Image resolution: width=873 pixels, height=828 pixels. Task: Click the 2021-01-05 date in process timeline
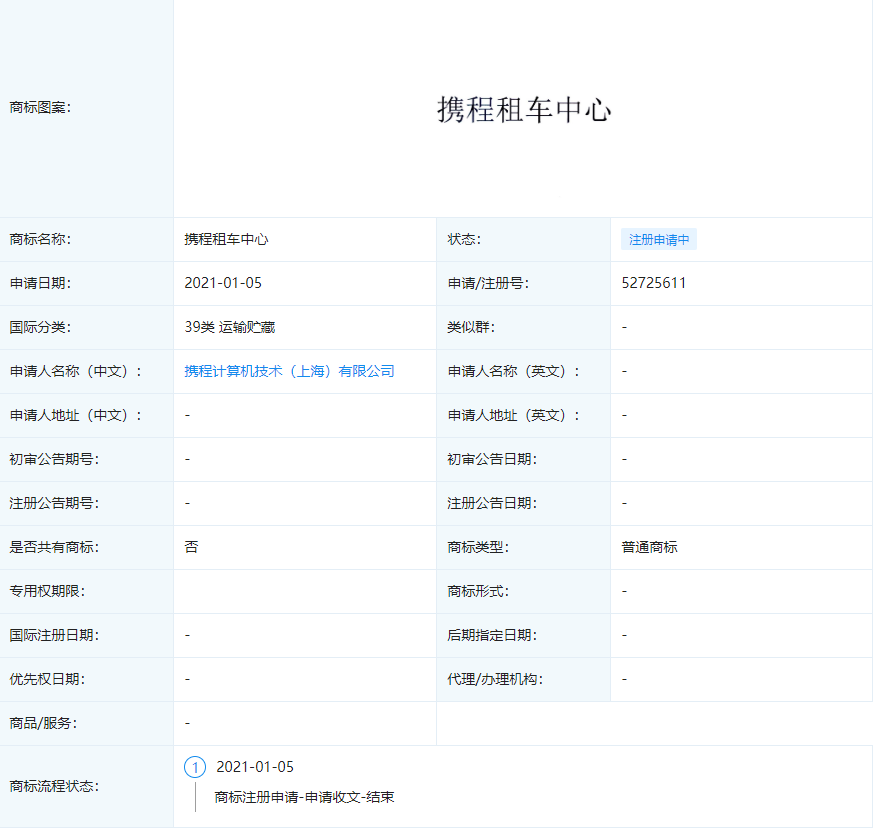click(x=255, y=767)
